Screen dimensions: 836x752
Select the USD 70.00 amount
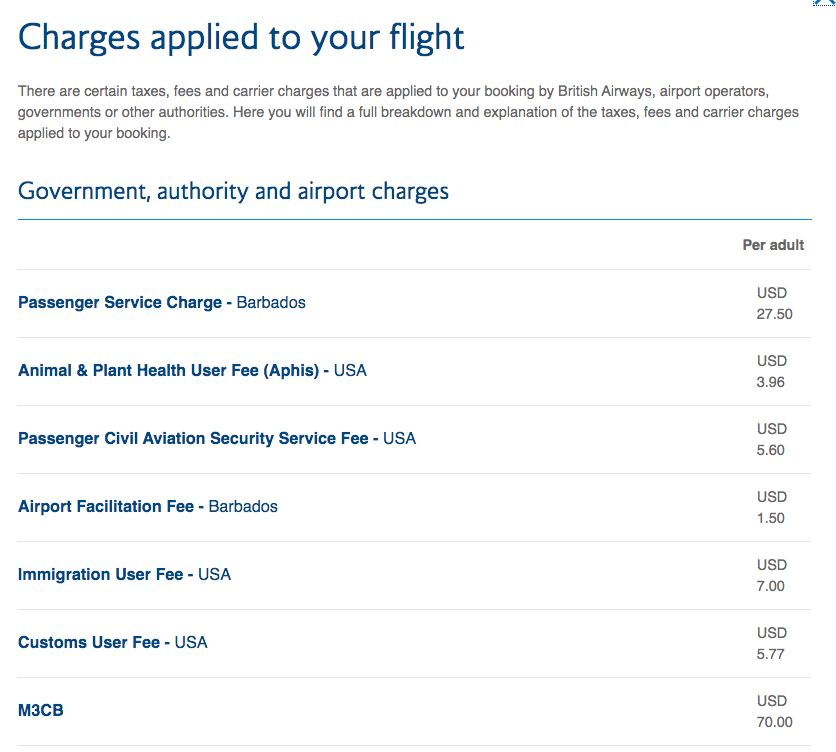[773, 711]
